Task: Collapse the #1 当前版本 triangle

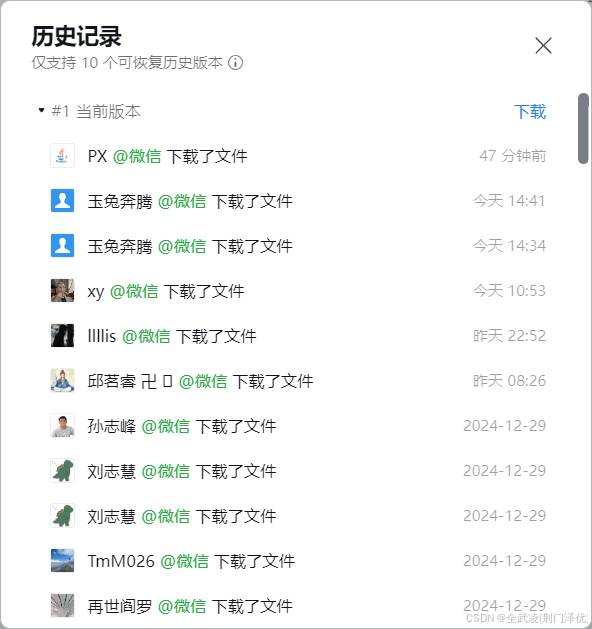Action: (41, 110)
